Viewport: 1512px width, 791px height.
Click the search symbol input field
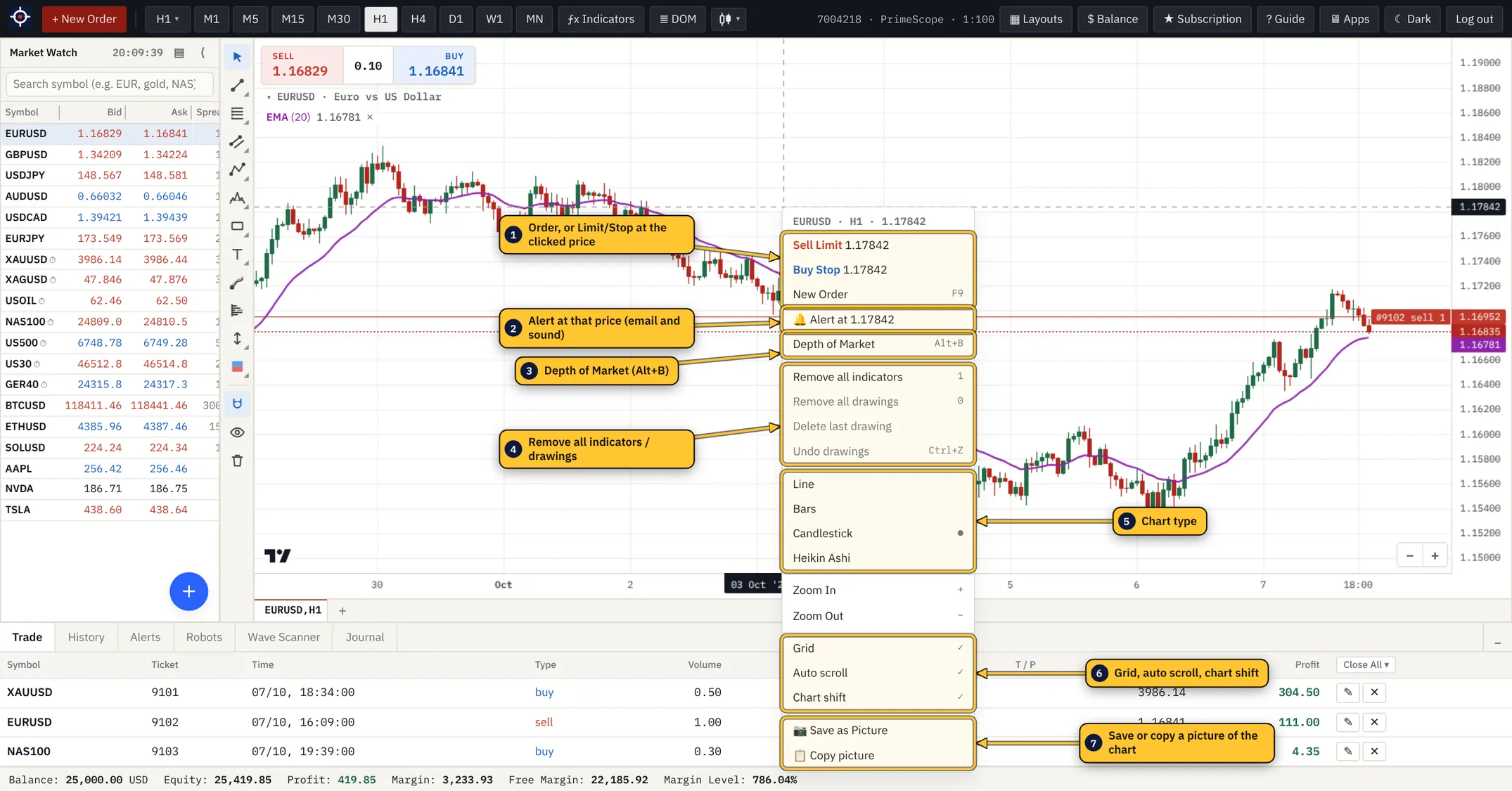[109, 84]
